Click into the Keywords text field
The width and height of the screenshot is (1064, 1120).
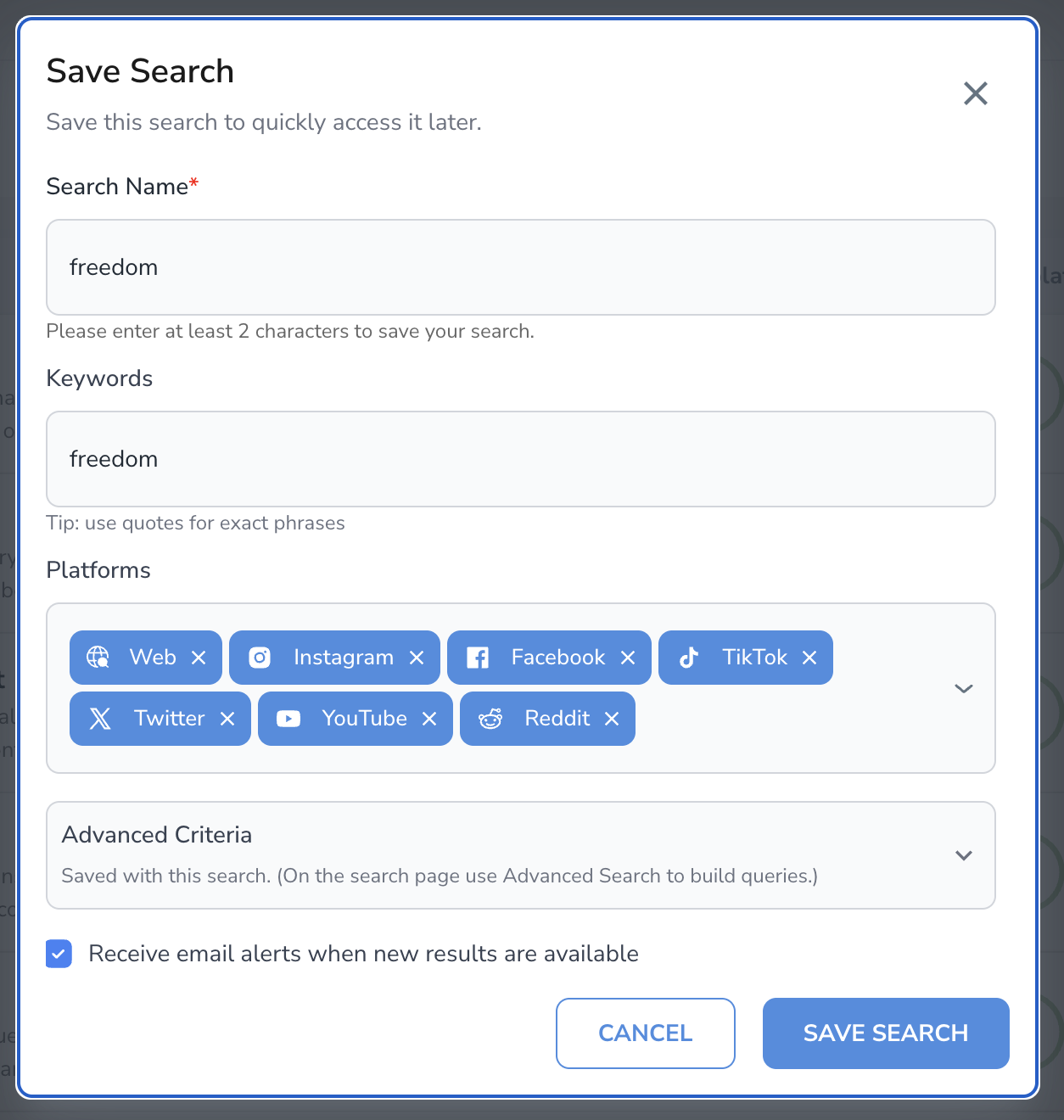pos(520,459)
